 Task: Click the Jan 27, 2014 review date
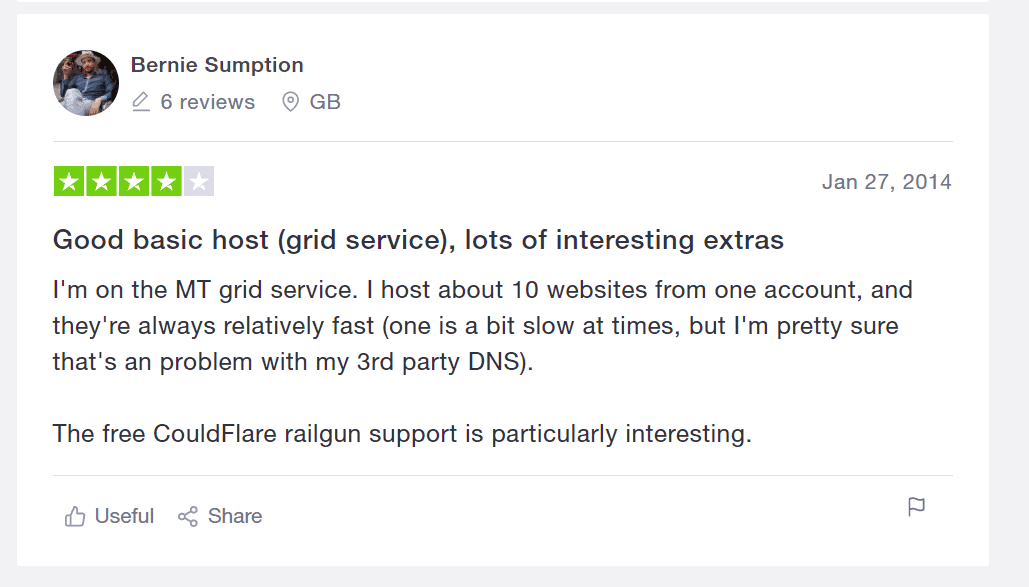click(887, 182)
